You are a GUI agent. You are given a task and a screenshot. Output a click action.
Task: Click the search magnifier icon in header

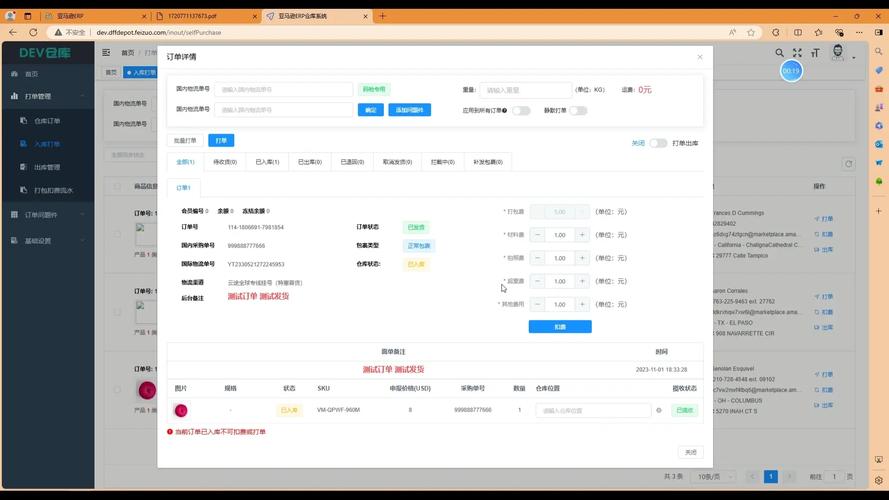[779, 53]
